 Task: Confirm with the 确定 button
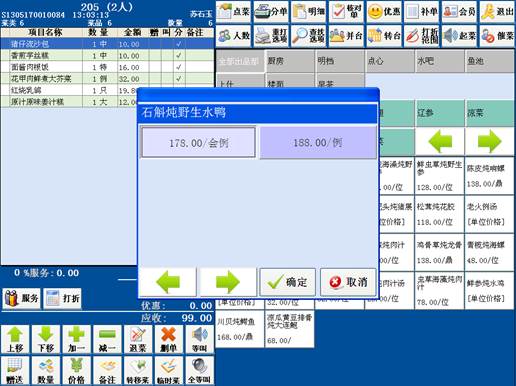point(288,282)
